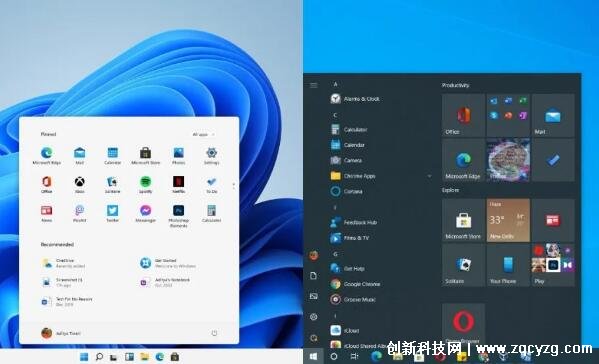
Task: Open To Do in Windows 11 pinned apps
Action: (x=211, y=184)
